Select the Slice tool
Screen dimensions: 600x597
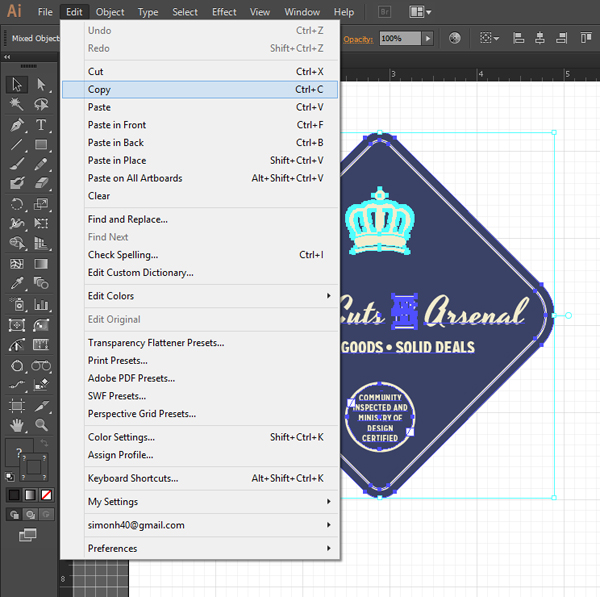point(41,406)
